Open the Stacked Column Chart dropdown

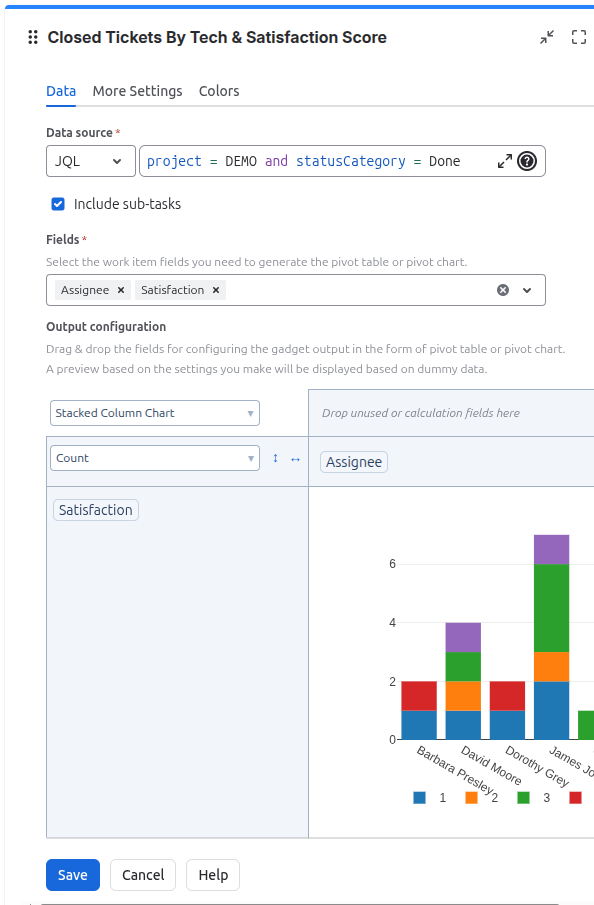[155, 413]
